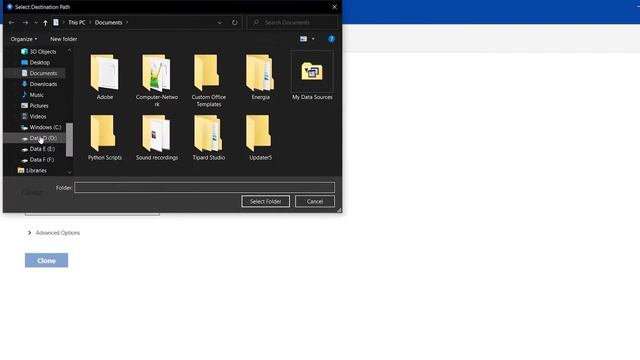640x360 pixels.
Task: Open the Updater5 folder
Action: 260,138
